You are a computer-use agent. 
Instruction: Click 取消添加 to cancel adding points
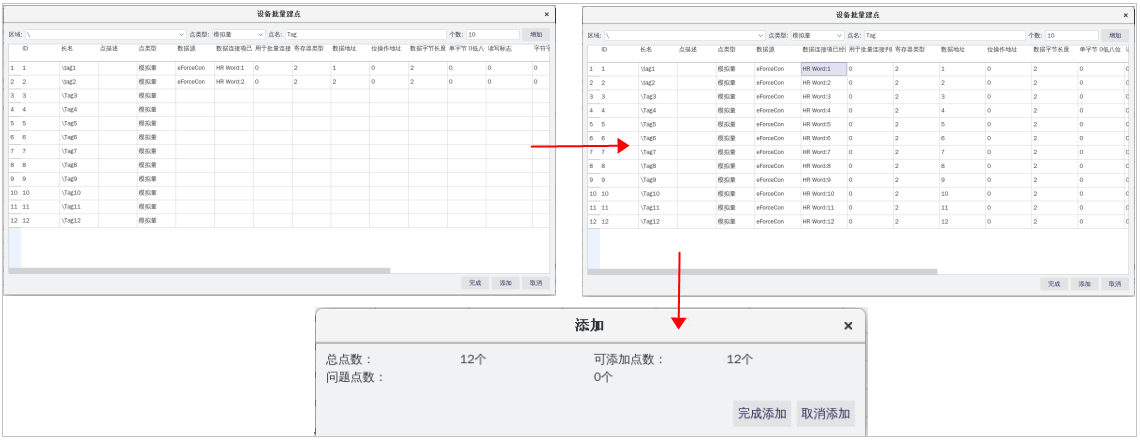click(x=826, y=414)
